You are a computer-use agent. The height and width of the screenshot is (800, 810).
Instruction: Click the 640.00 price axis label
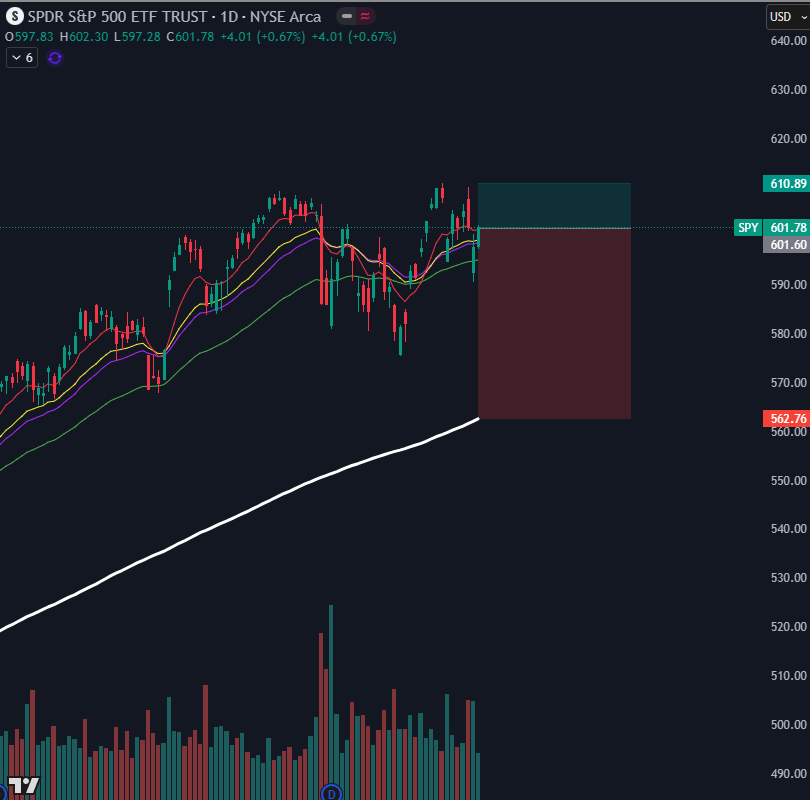pos(788,41)
